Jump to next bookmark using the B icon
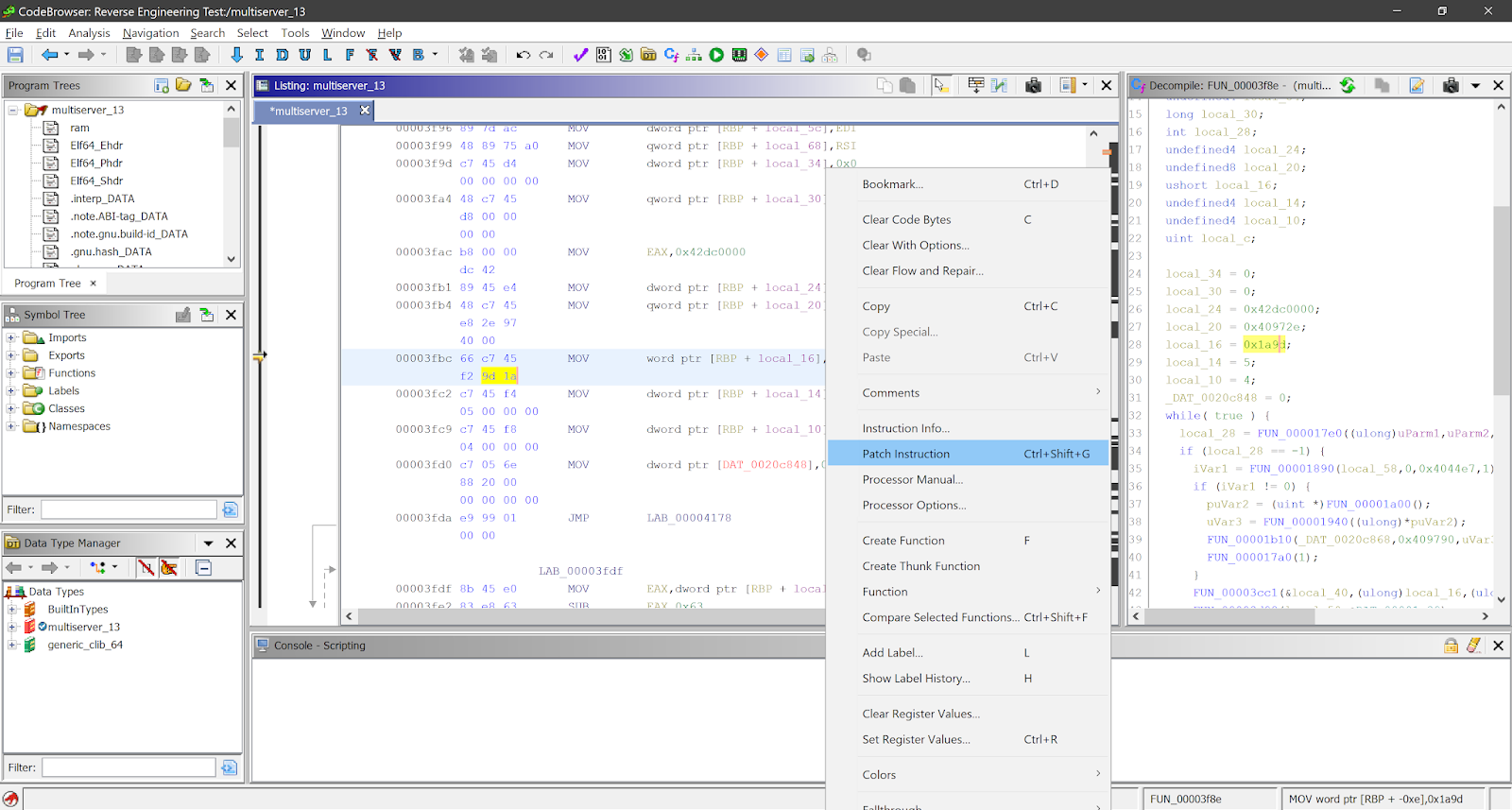This screenshot has height=810, width=1512. 418,55
